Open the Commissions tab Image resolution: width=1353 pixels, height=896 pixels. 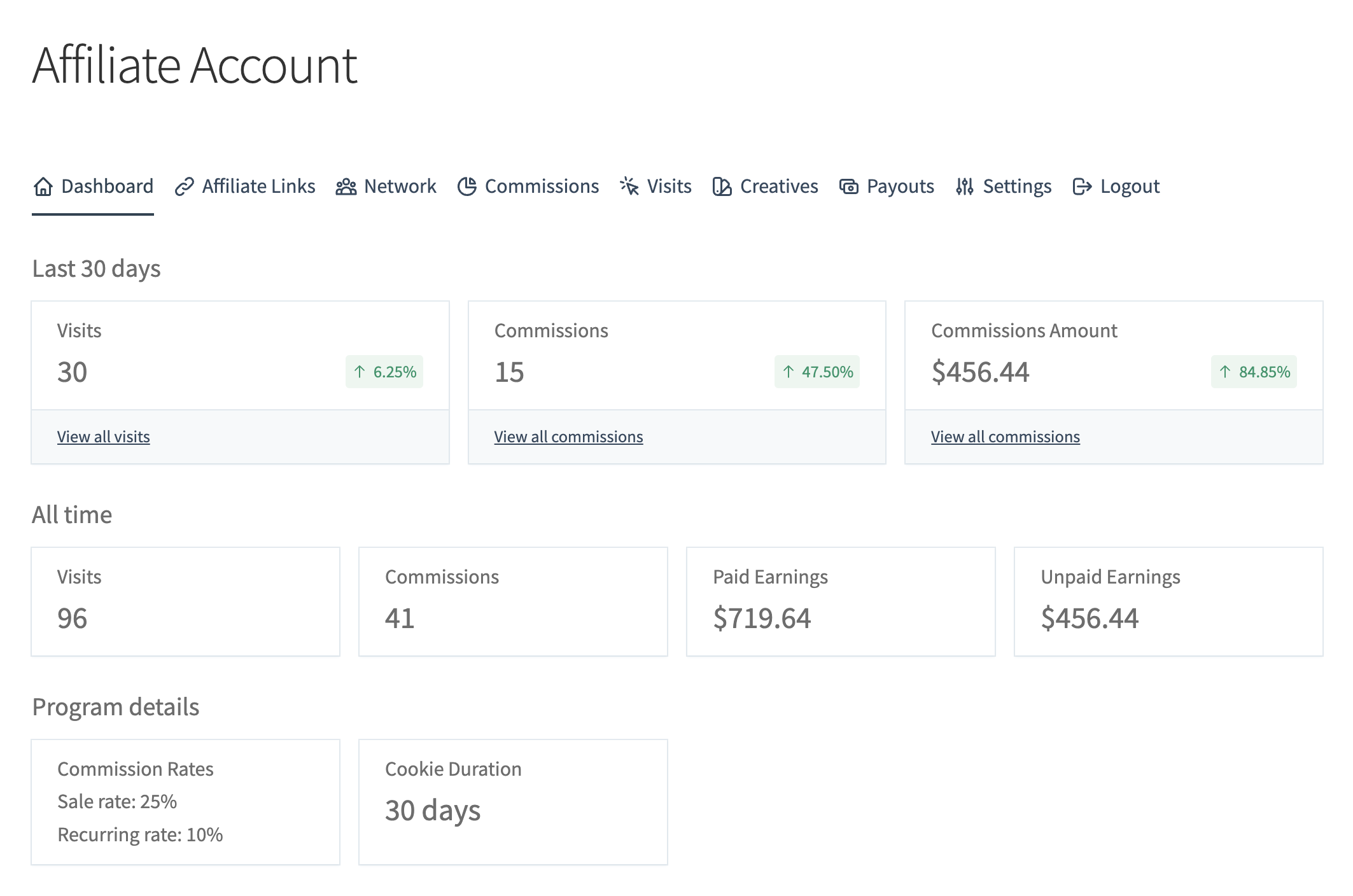coord(542,186)
